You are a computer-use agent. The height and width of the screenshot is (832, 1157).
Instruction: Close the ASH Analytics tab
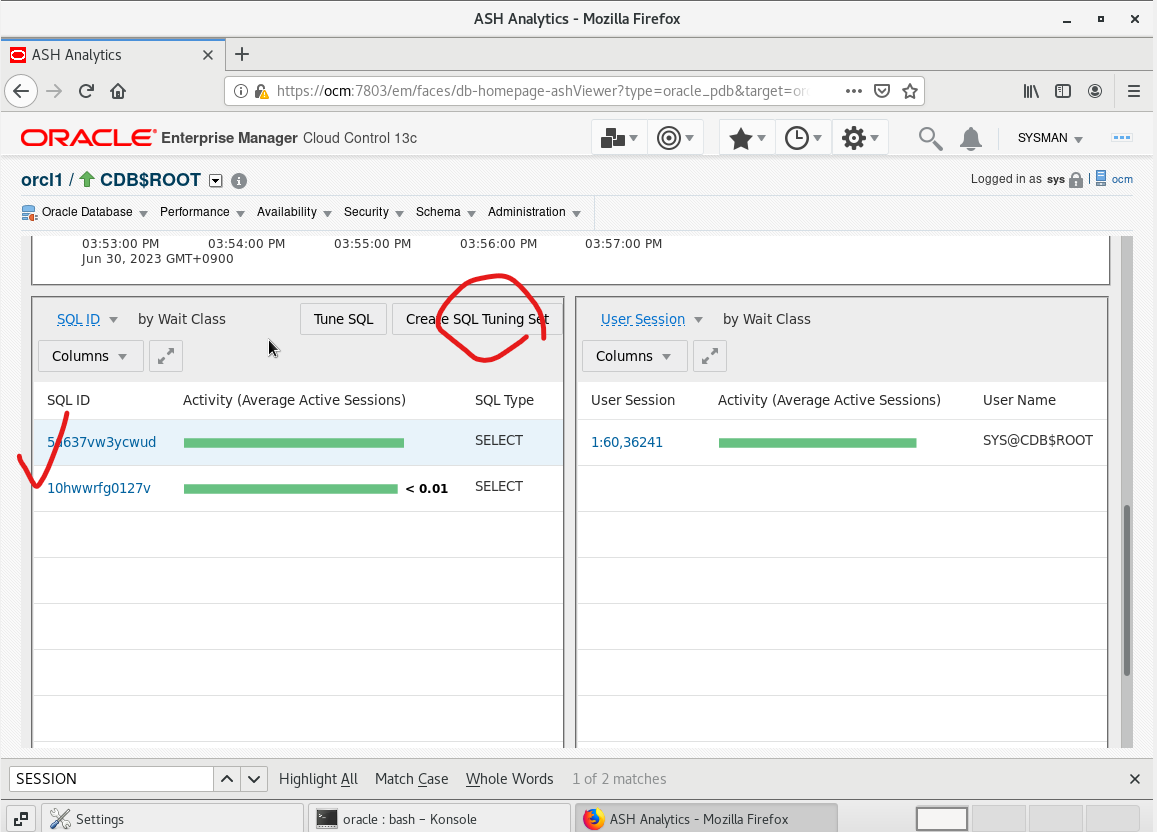click(208, 55)
